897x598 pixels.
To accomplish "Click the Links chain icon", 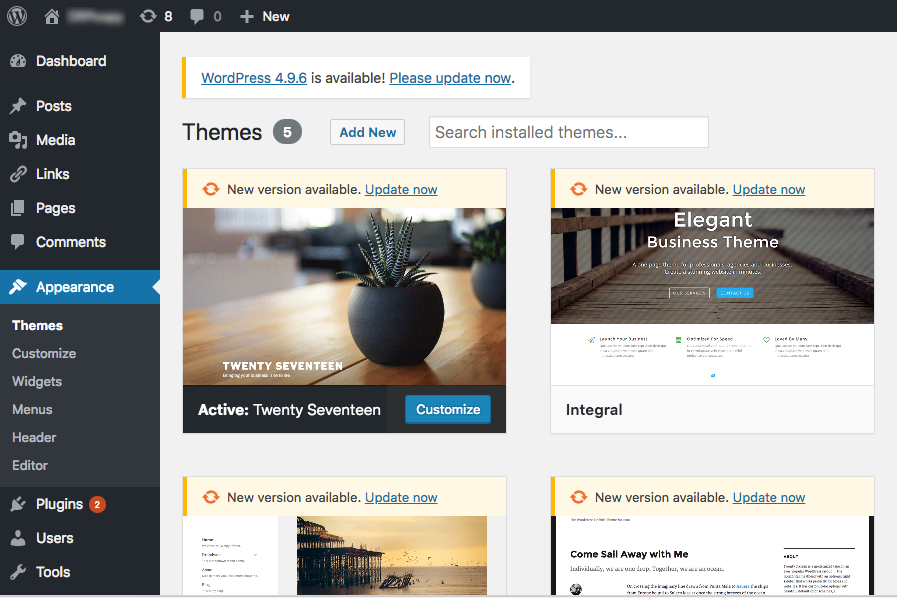I will [x=18, y=174].
